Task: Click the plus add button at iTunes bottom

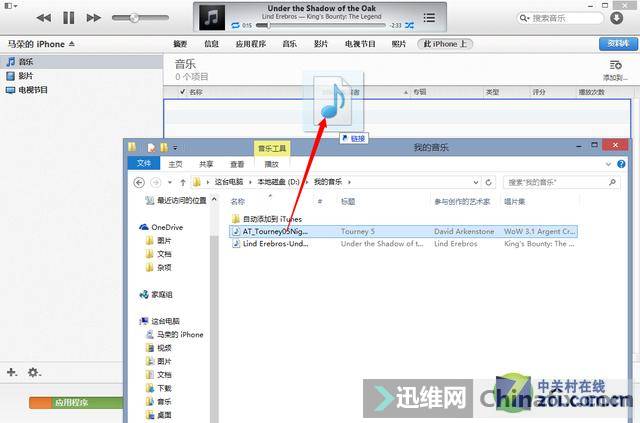Action: point(11,372)
